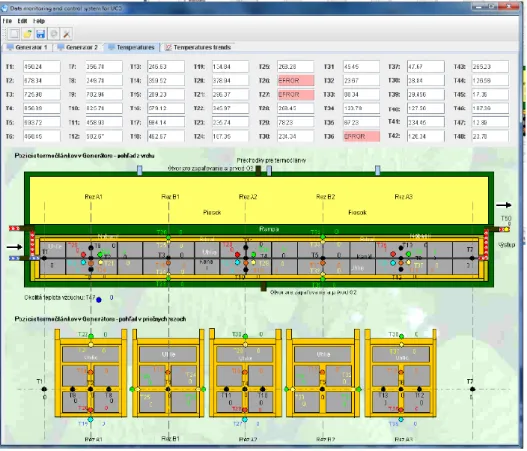Click the T15 temperature value field

pos(166,94)
